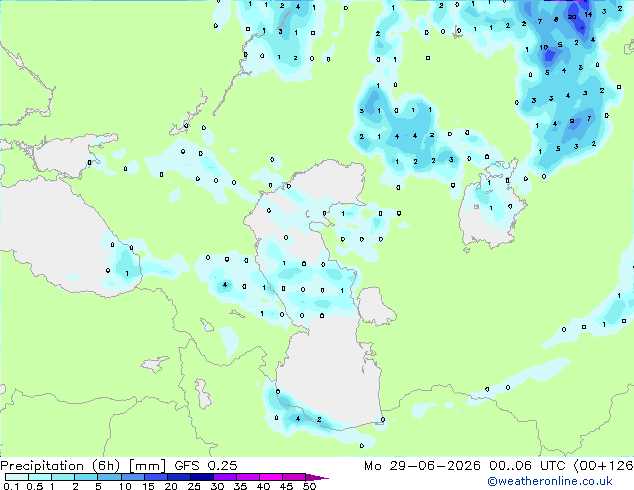
Task: Click the 45–50 mm legend color swatch
Action: [294, 477]
